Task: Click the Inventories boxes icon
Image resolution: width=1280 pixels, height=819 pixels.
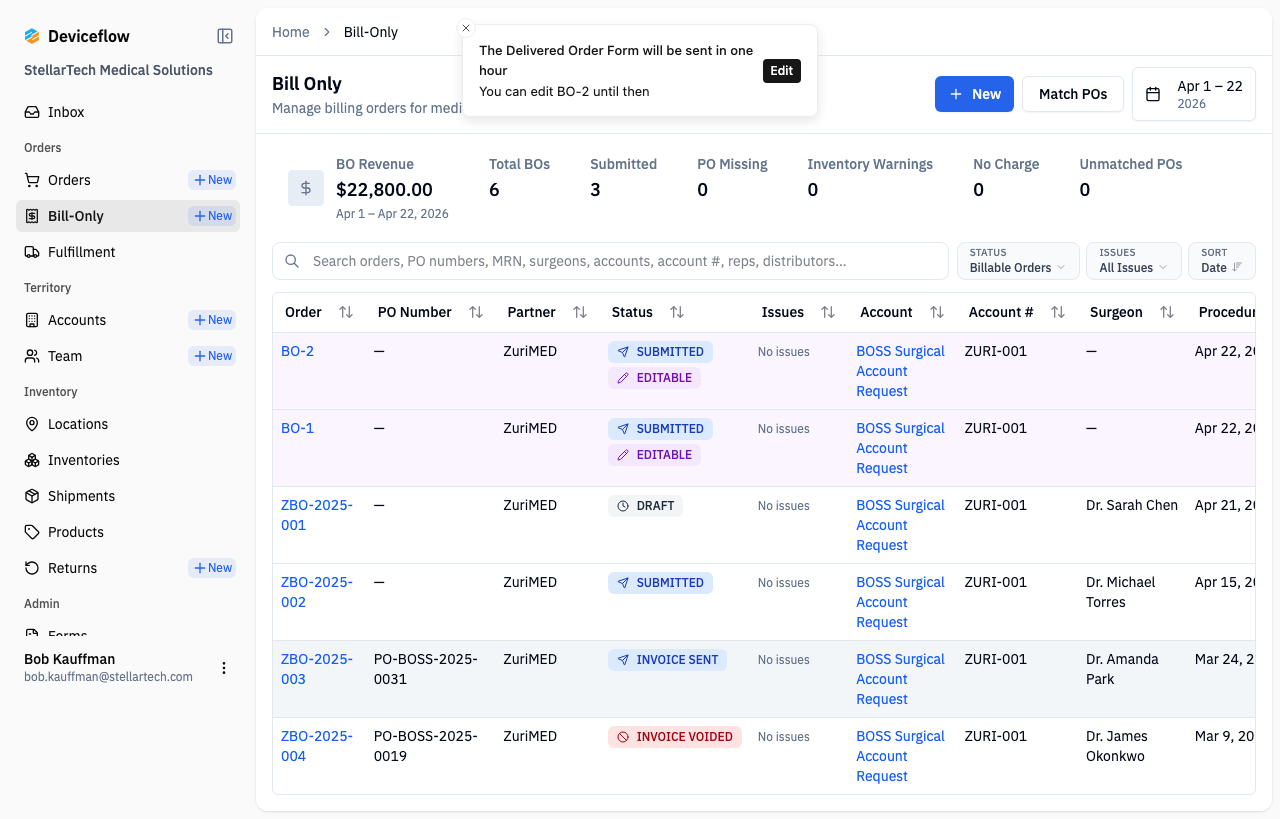Action: [x=32, y=460]
